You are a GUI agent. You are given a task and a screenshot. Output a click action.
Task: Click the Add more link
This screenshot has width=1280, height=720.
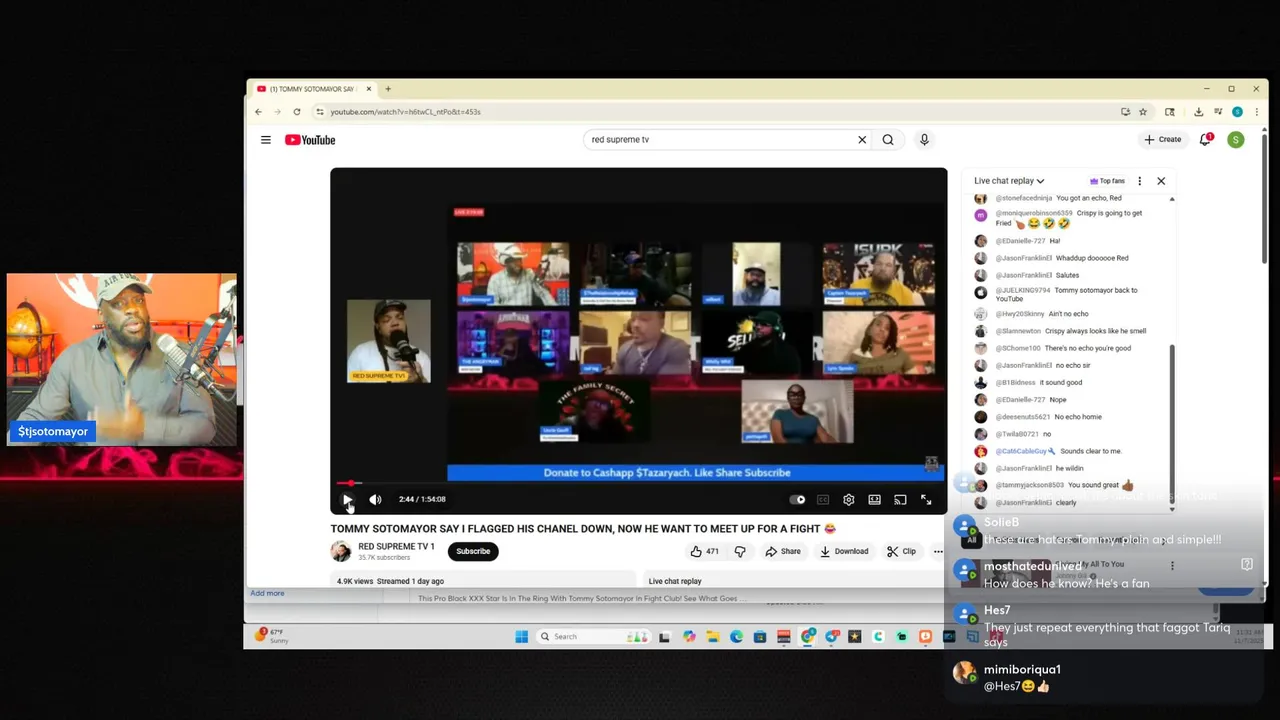(267, 593)
